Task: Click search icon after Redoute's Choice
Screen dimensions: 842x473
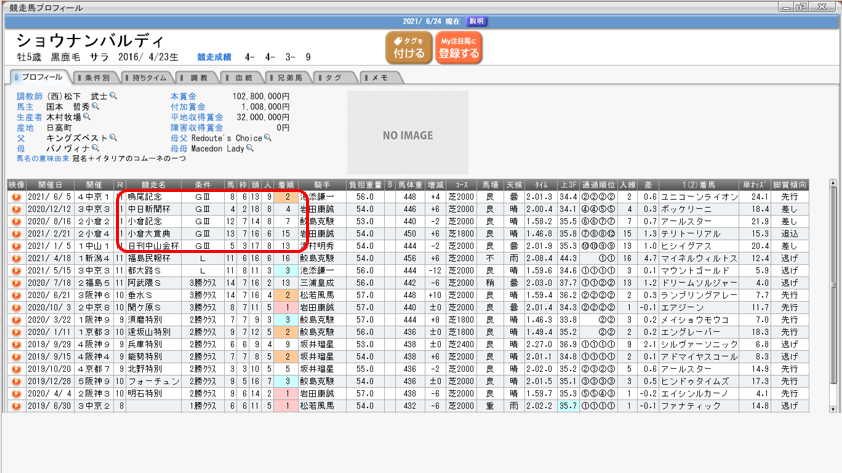Action: (x=267, y=138)
